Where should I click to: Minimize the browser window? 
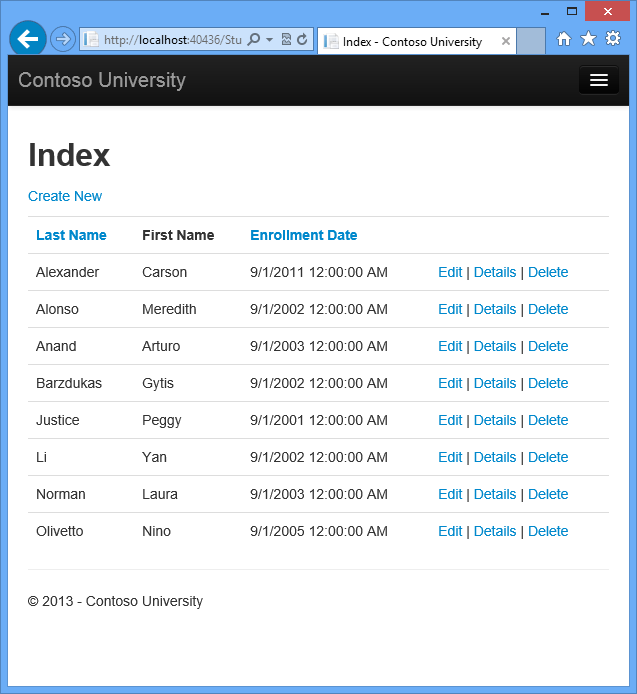pyautogui.click(x=545, y=13)
